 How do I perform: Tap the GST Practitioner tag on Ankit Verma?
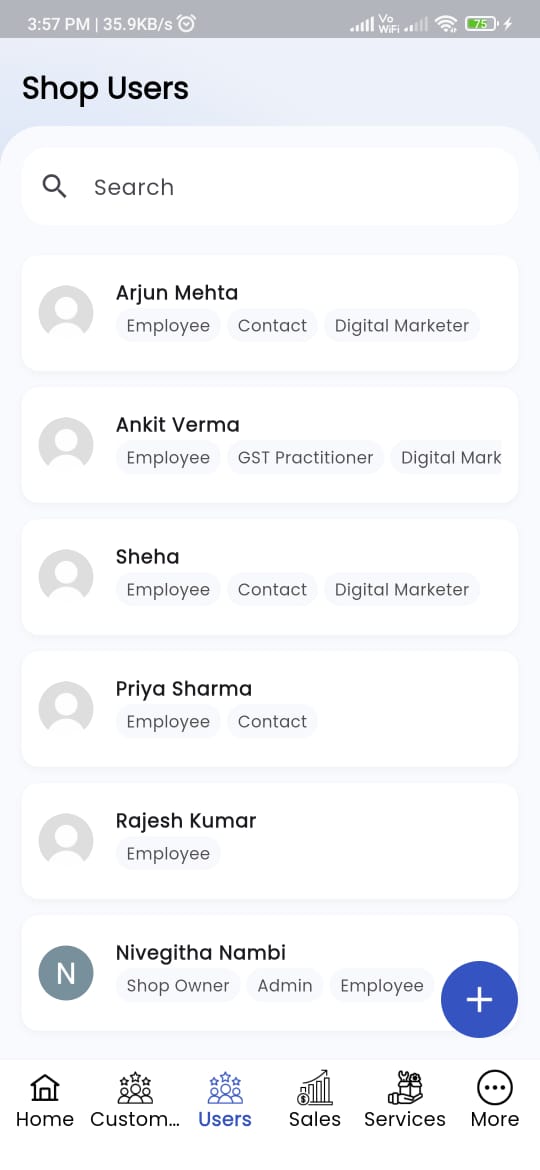(305, 457)
